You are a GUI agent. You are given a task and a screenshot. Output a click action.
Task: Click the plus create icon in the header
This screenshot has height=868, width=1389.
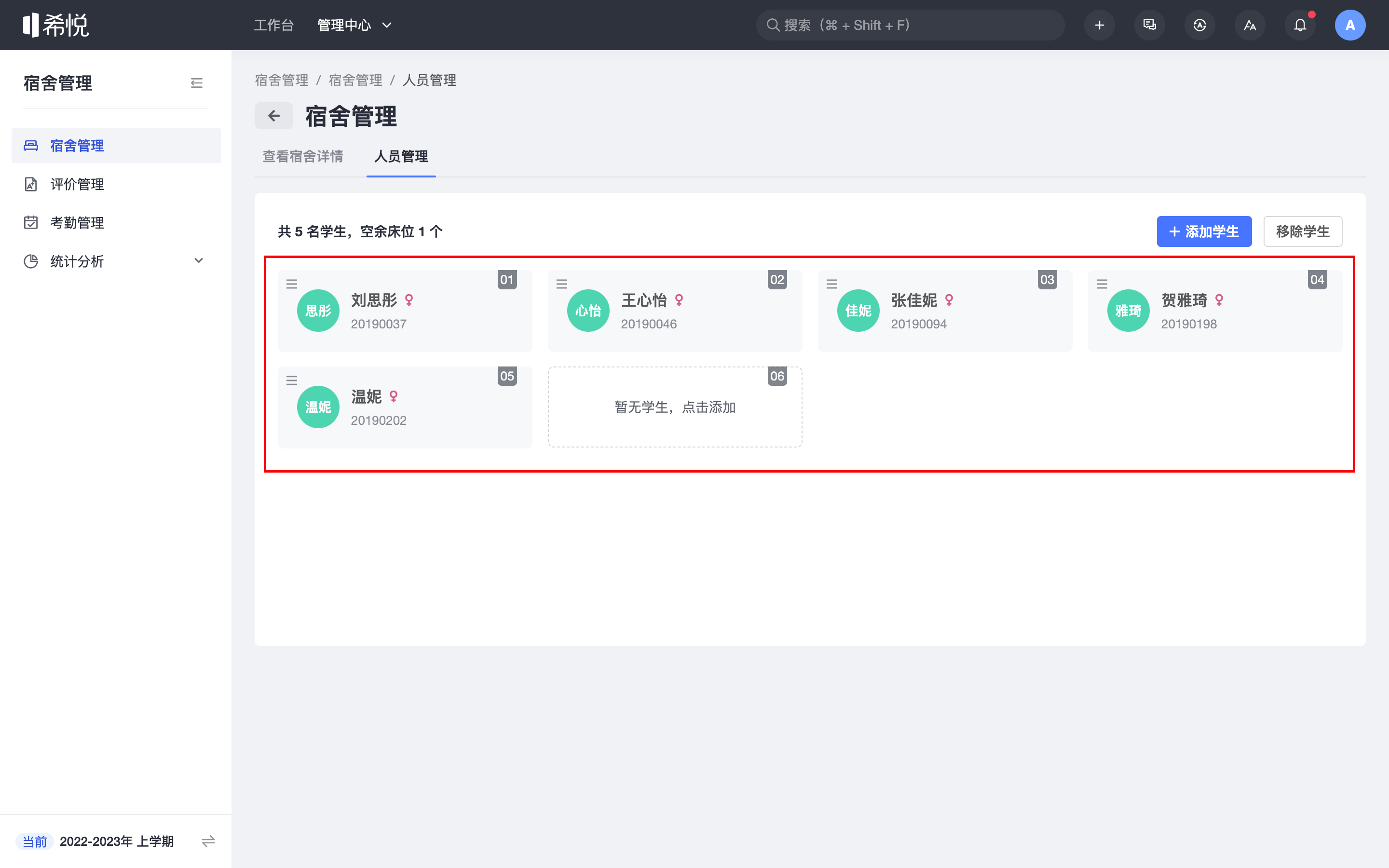point(1099,25)
